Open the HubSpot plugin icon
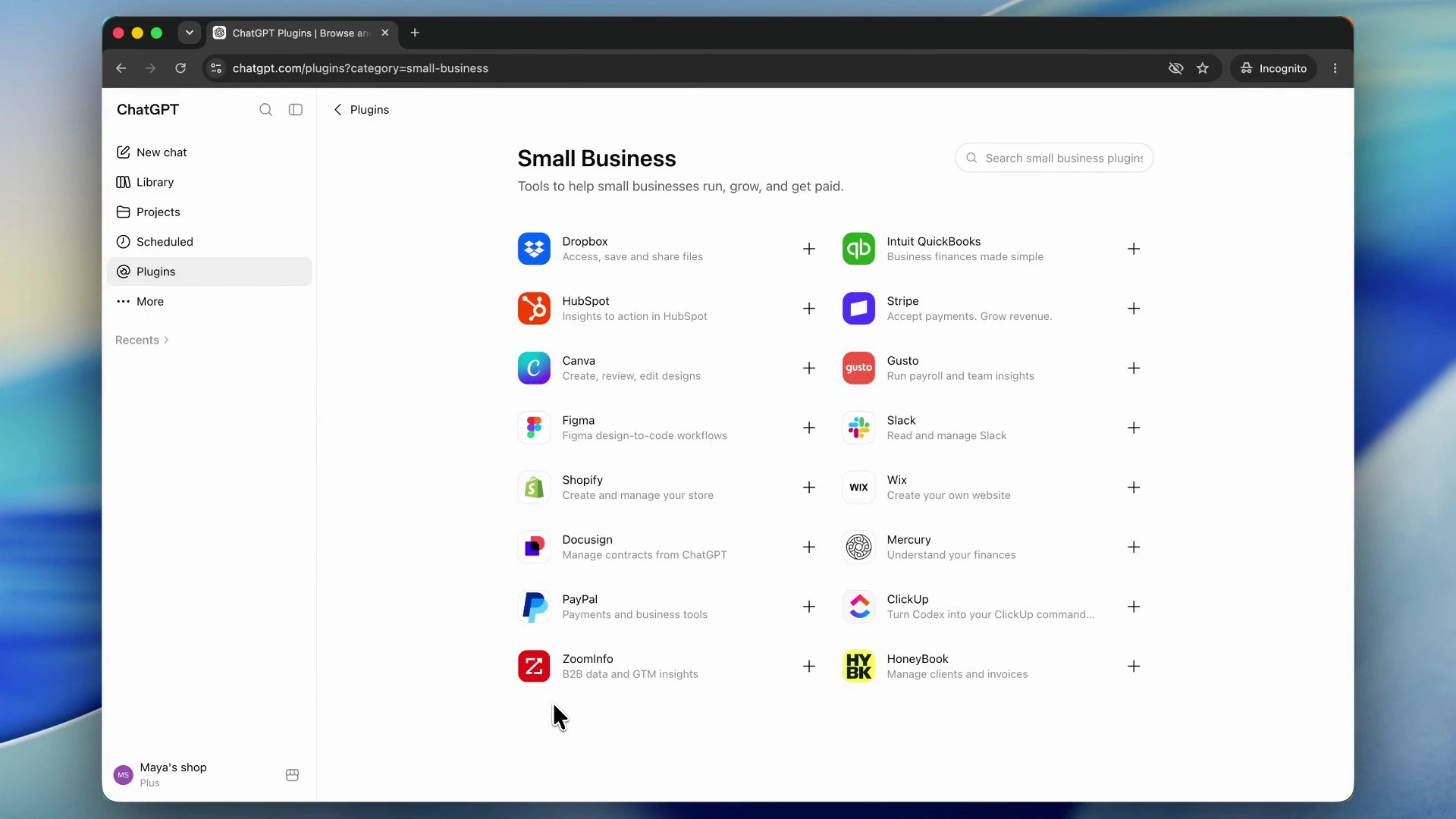 click(x=534, y=309)
